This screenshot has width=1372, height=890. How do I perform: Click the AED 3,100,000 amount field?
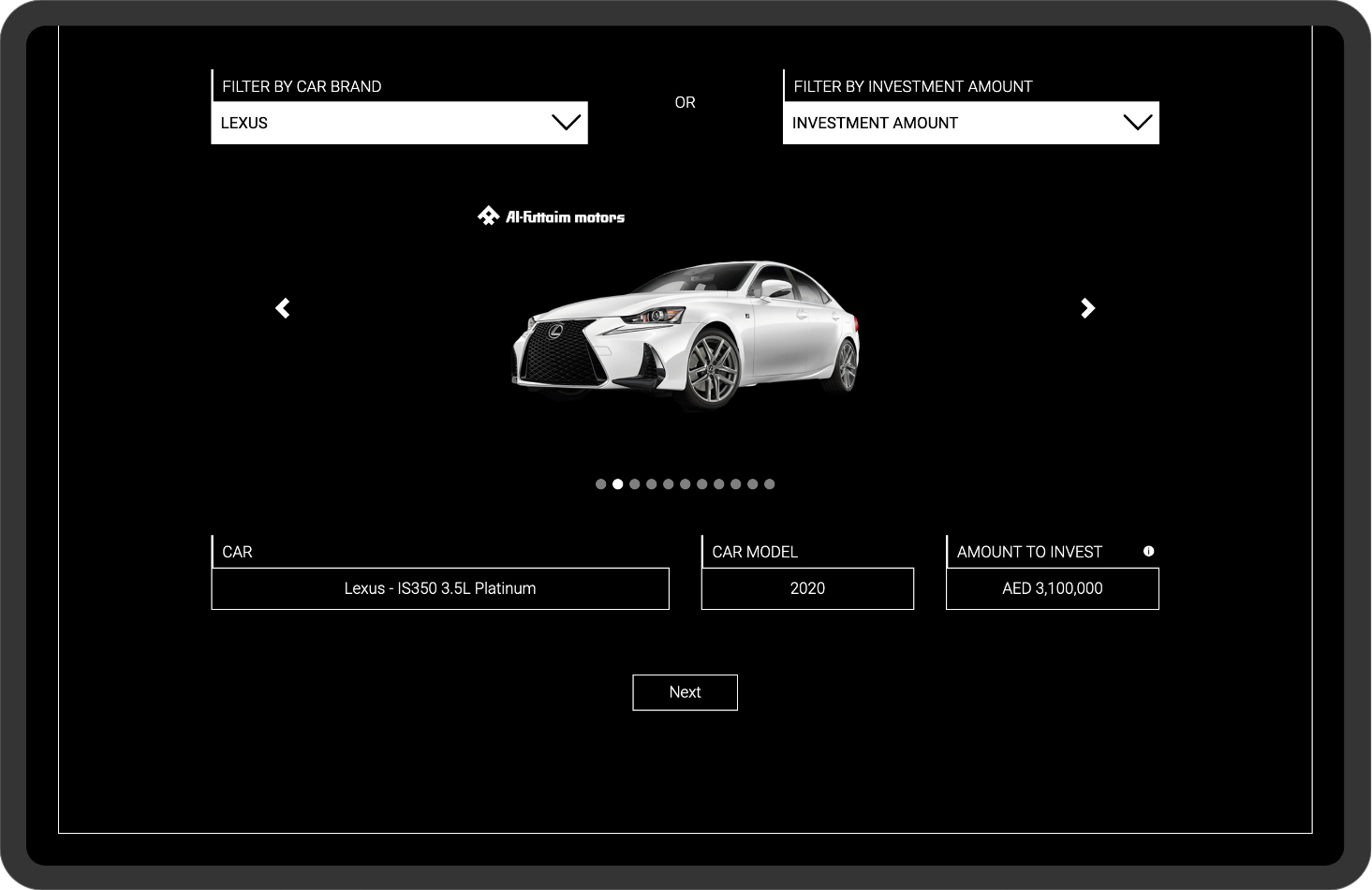pos(1052,588)
